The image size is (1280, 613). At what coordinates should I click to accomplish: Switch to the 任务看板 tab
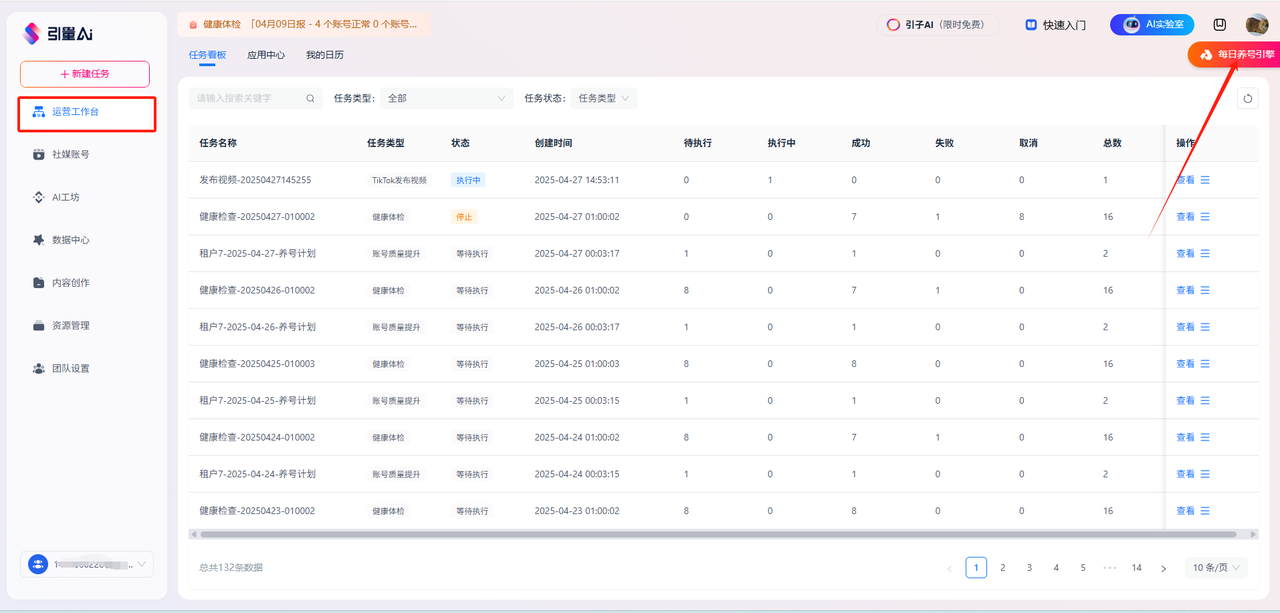click(207, 55)
